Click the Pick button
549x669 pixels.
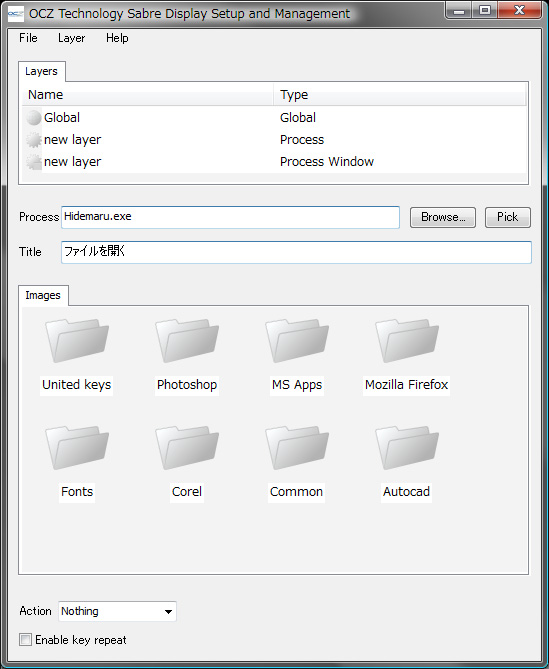pos(508,217)
